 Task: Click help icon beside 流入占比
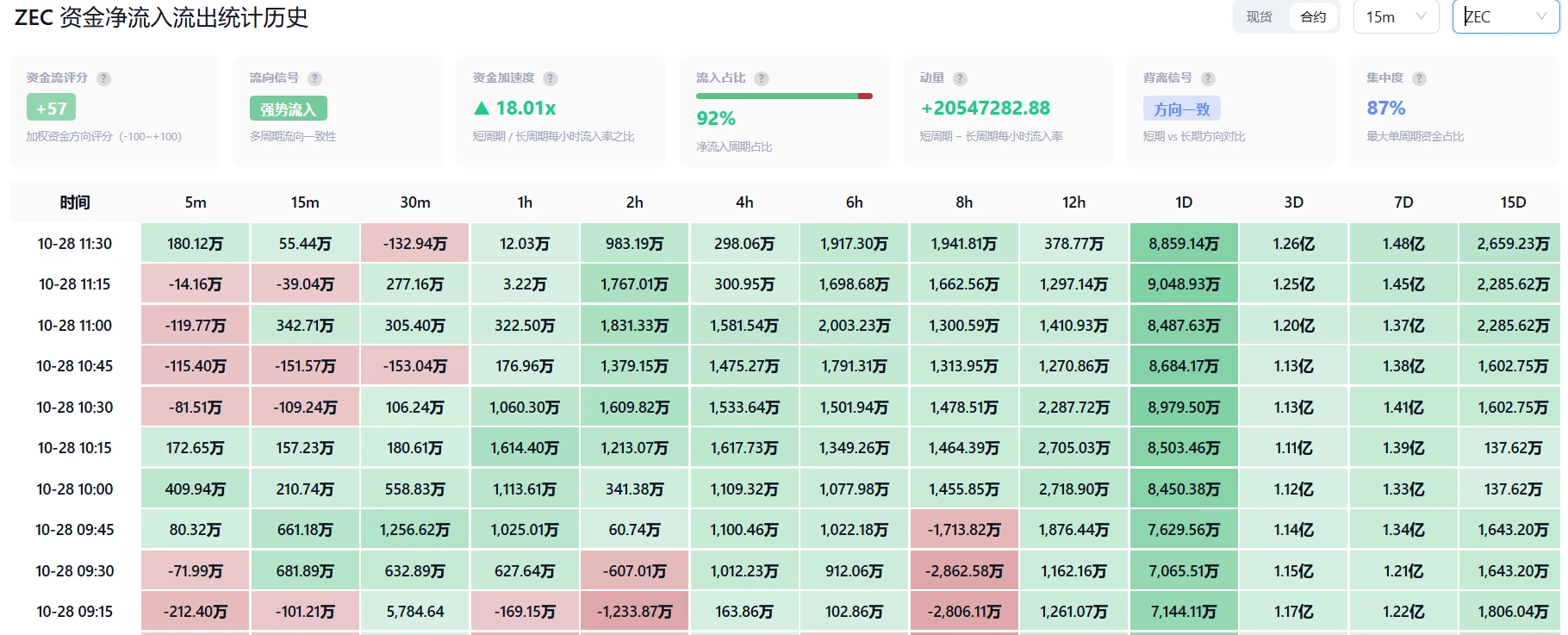coord(762,78)
